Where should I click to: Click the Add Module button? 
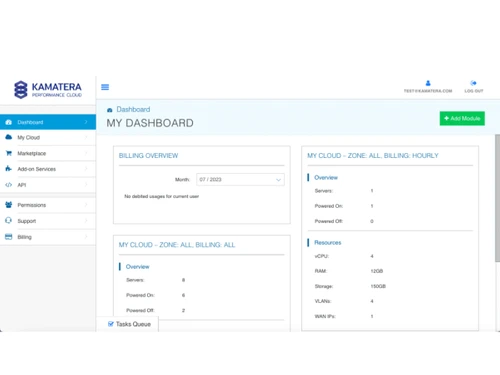click(x=462, y=118)
